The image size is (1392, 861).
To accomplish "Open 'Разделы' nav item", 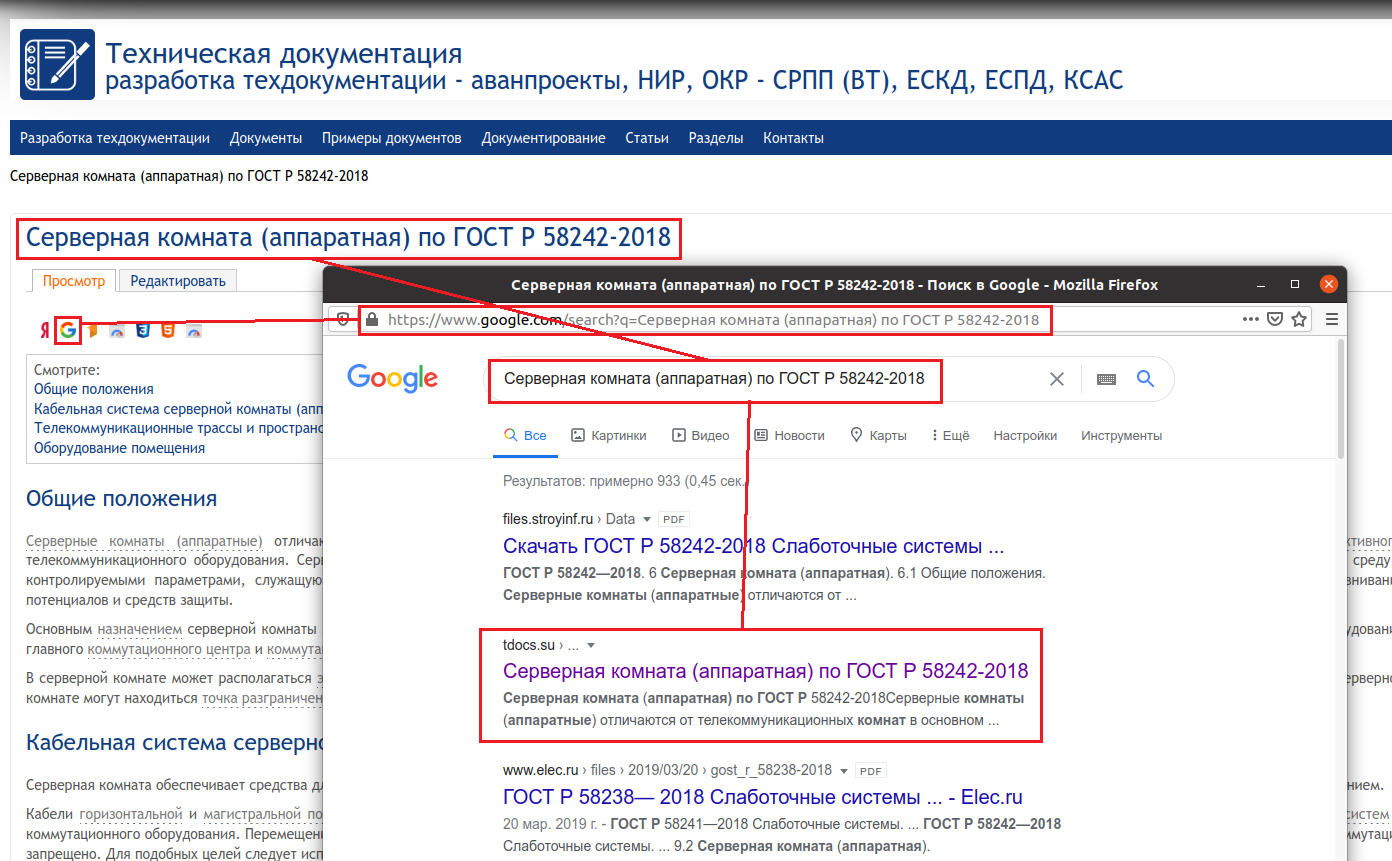I will [x=716, y=138].
